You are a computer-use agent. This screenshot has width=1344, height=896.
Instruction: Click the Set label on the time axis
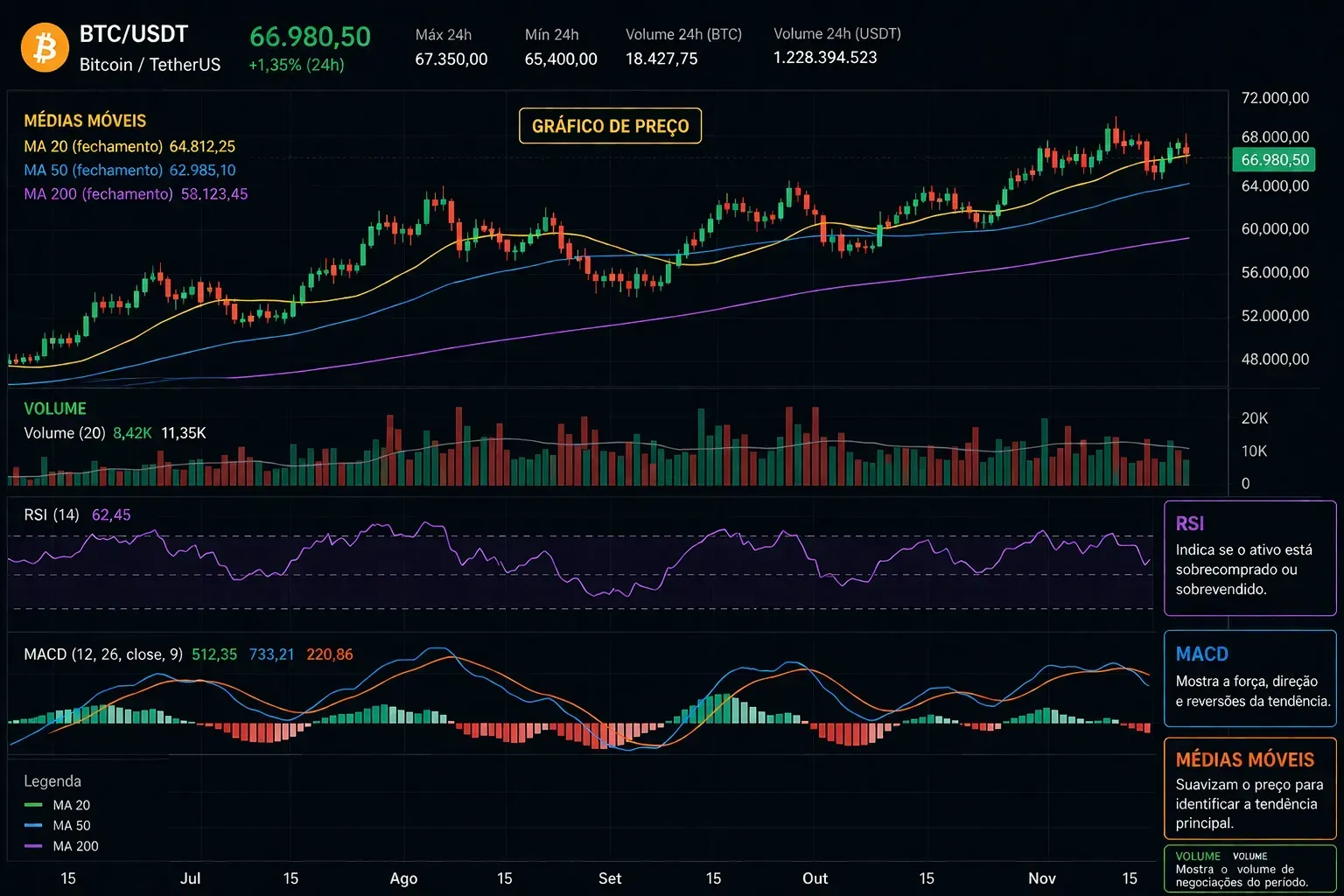tap(610, 878)
